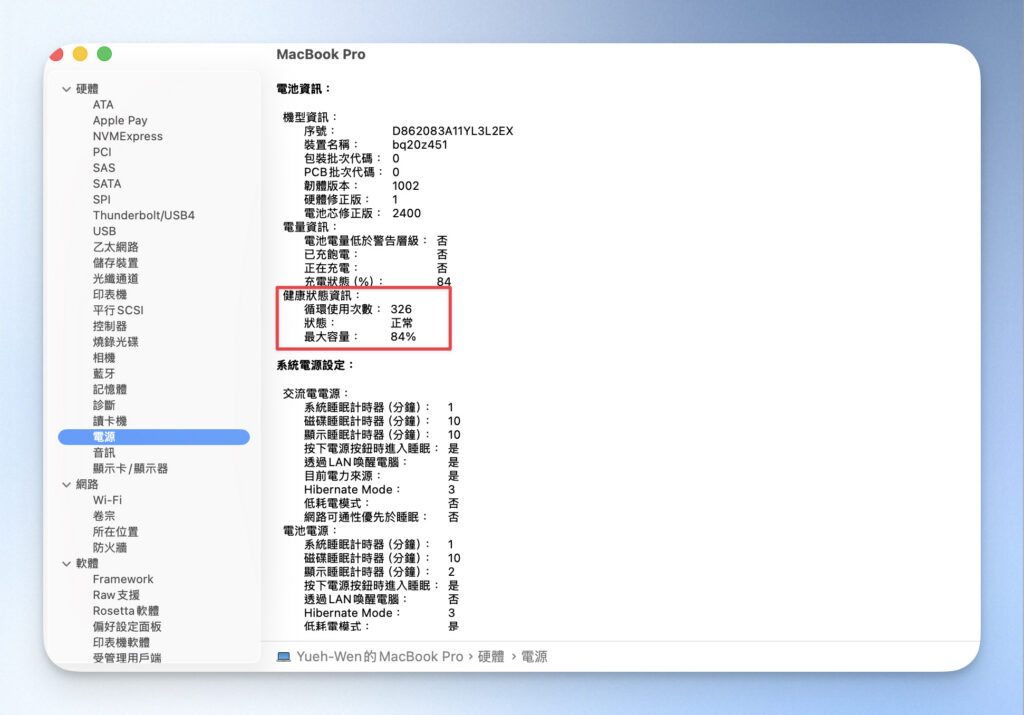
Task: Collapse the 軟體 section chevron
Action: pos(66,564)
